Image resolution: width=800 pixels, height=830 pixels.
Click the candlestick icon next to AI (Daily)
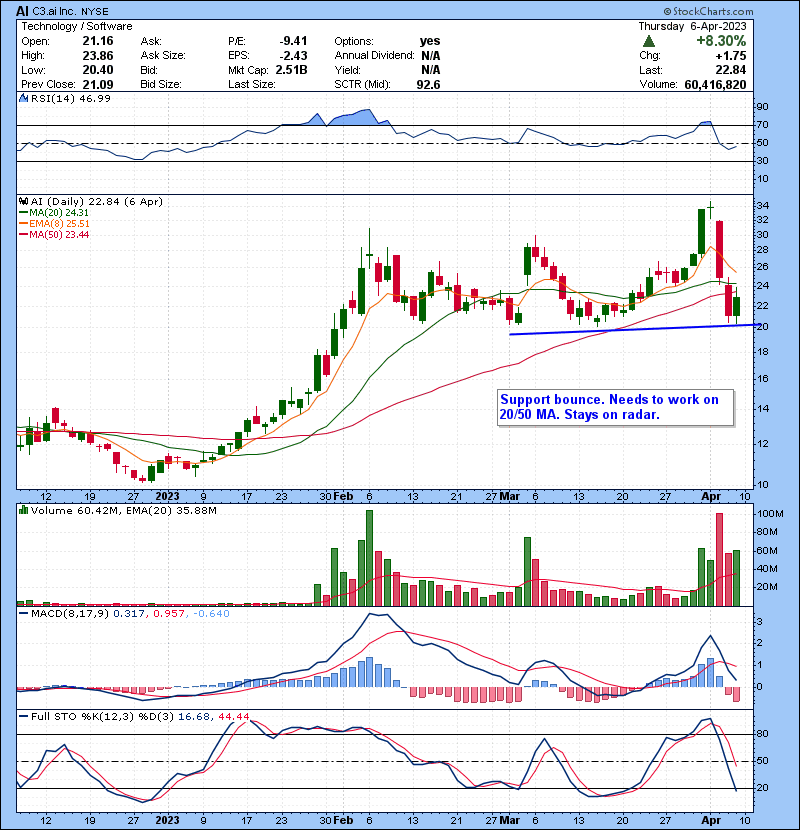click(23, 201)
